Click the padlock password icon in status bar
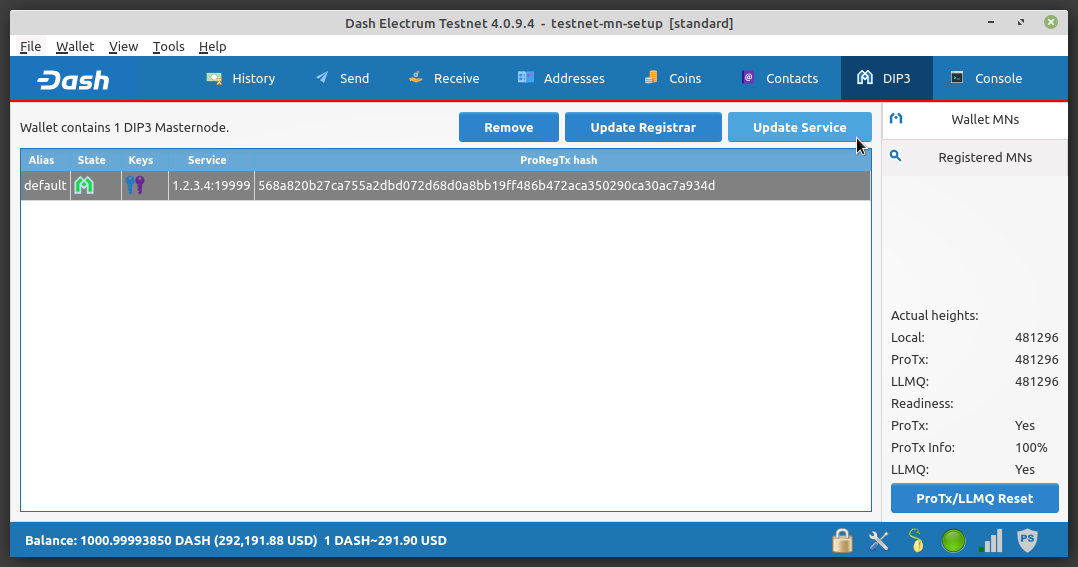 (x=843, y=541)
